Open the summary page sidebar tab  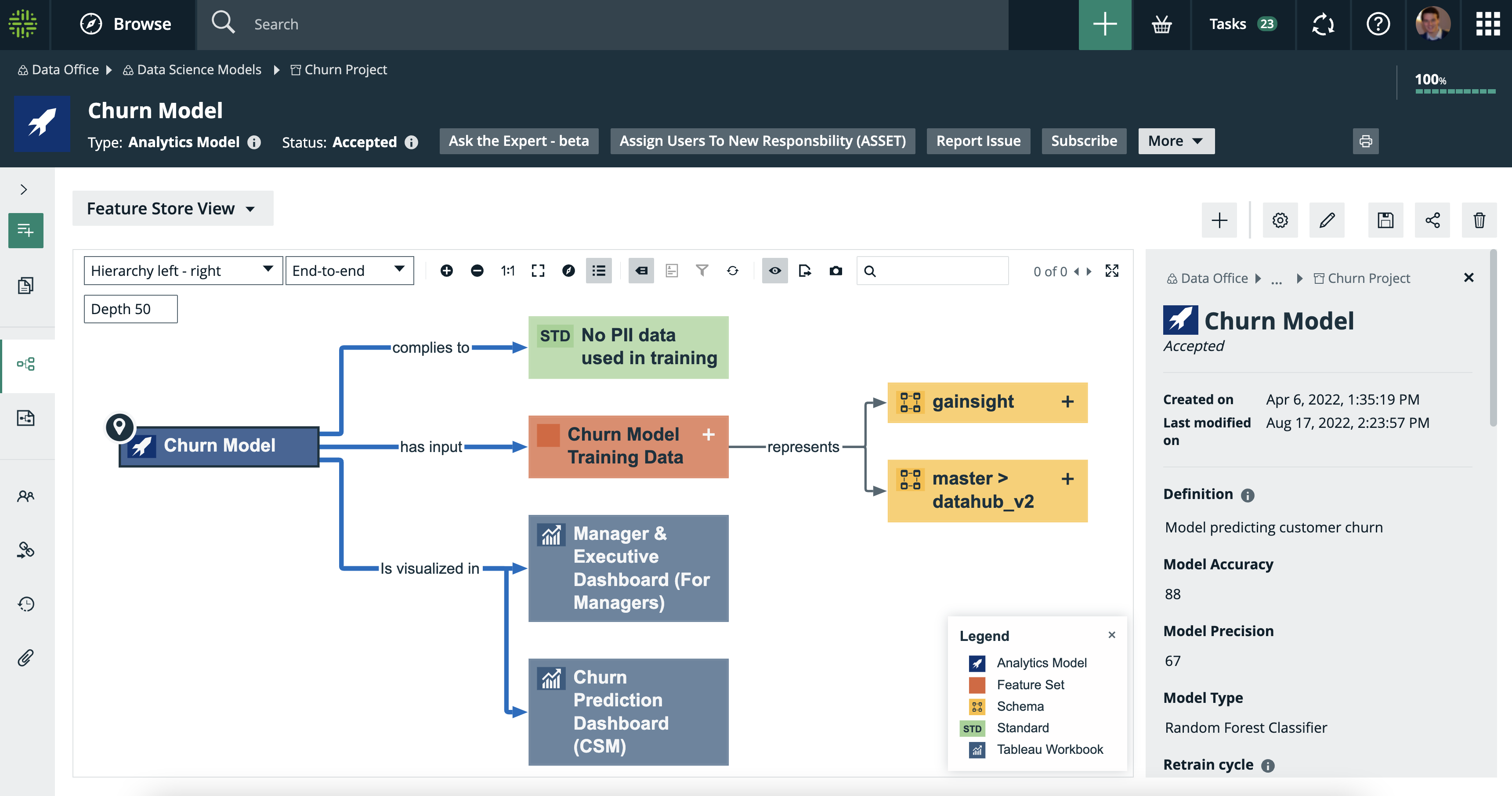[x=26, y=286]
